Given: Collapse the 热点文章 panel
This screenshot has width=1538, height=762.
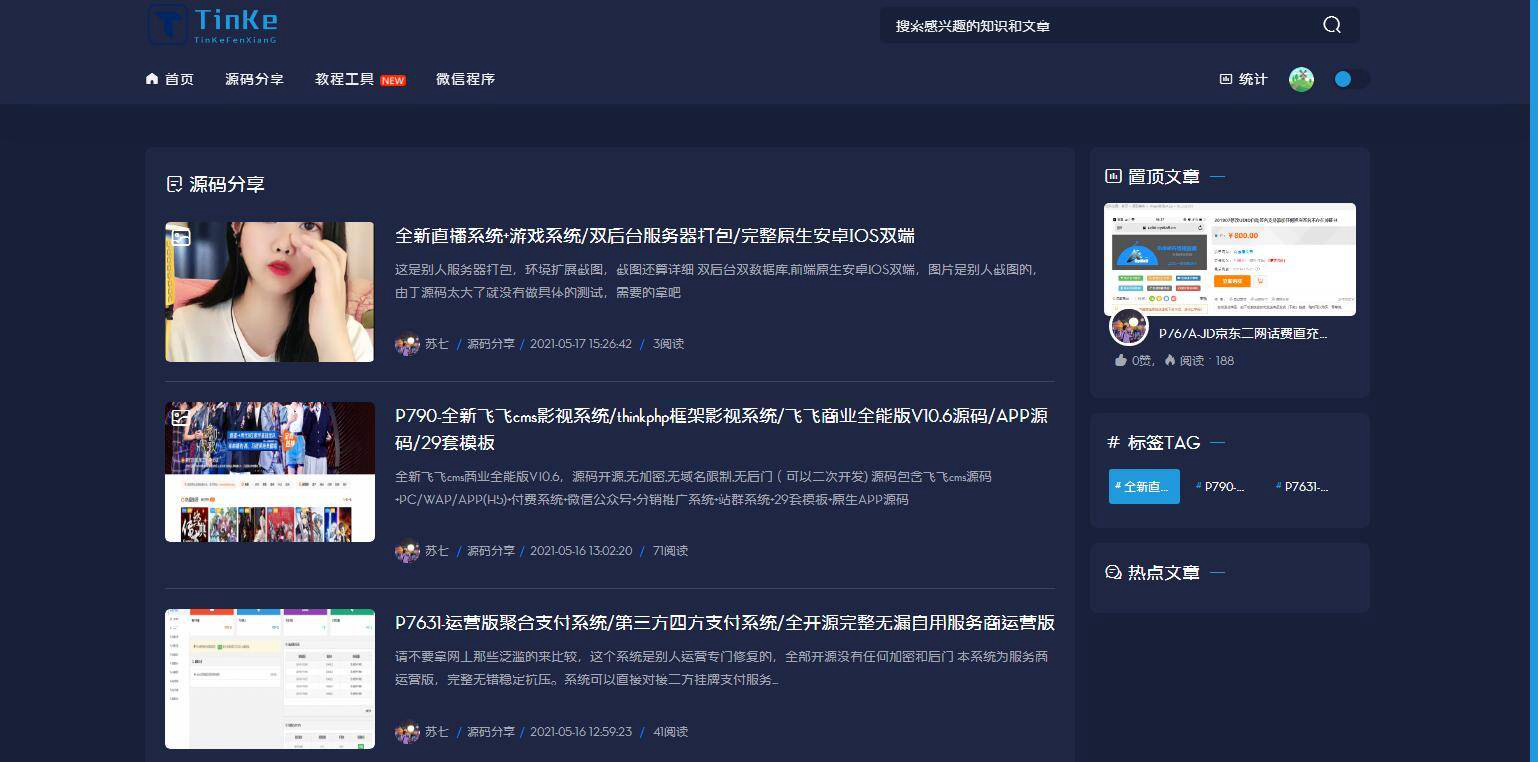Looking at the screenshot, I should (x=1217, y=572).
